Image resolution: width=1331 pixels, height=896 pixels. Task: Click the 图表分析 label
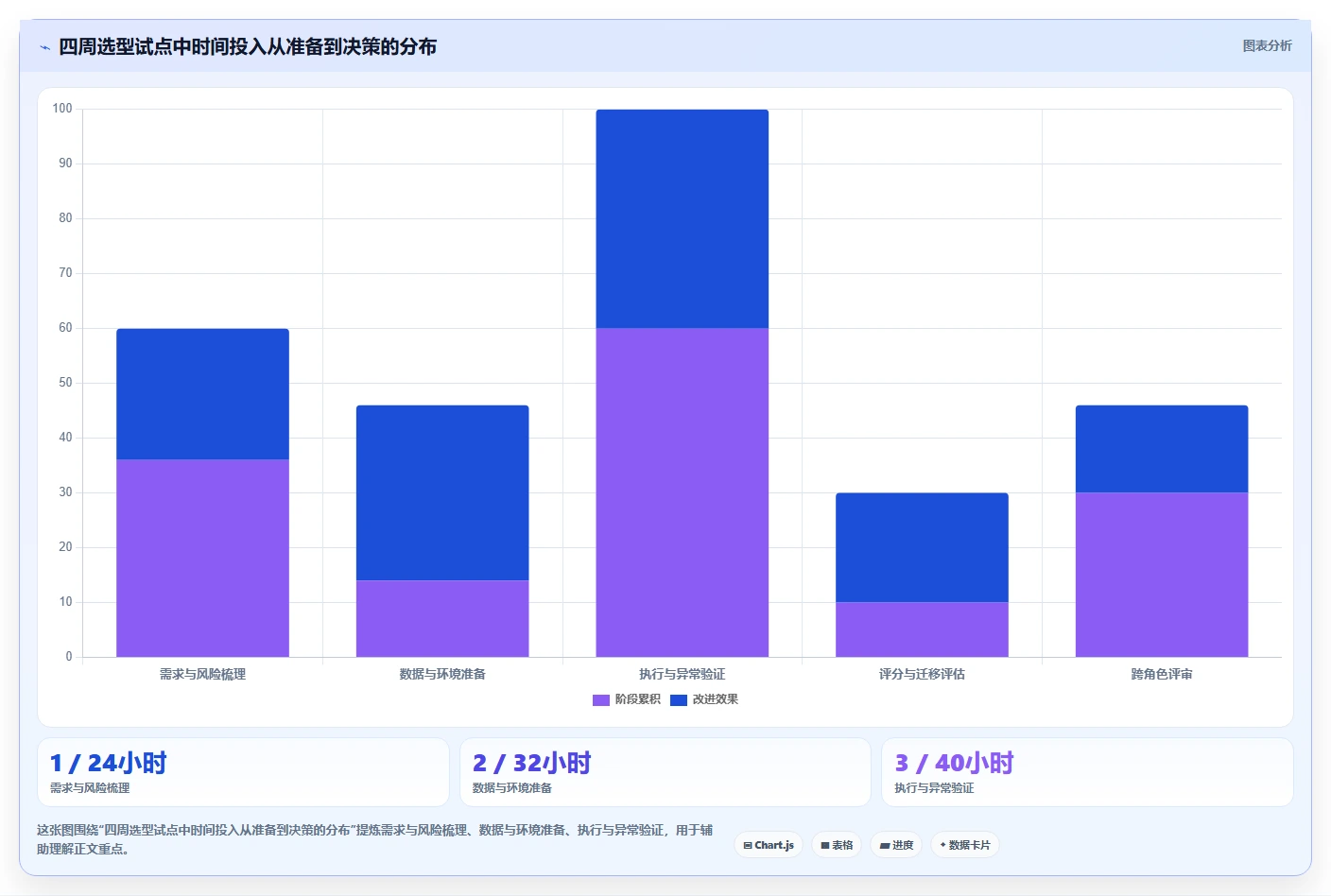pos(1267,45)
